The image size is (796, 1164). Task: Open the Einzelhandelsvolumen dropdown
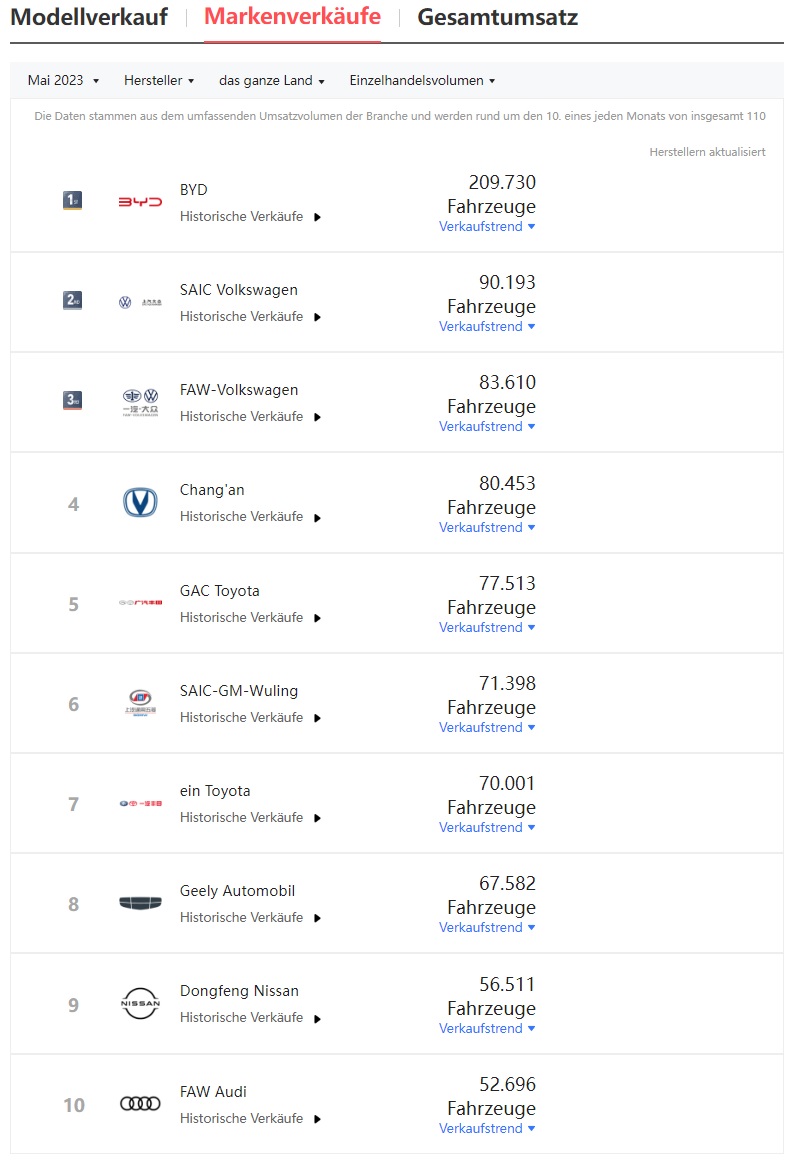[x=422, y=81]
